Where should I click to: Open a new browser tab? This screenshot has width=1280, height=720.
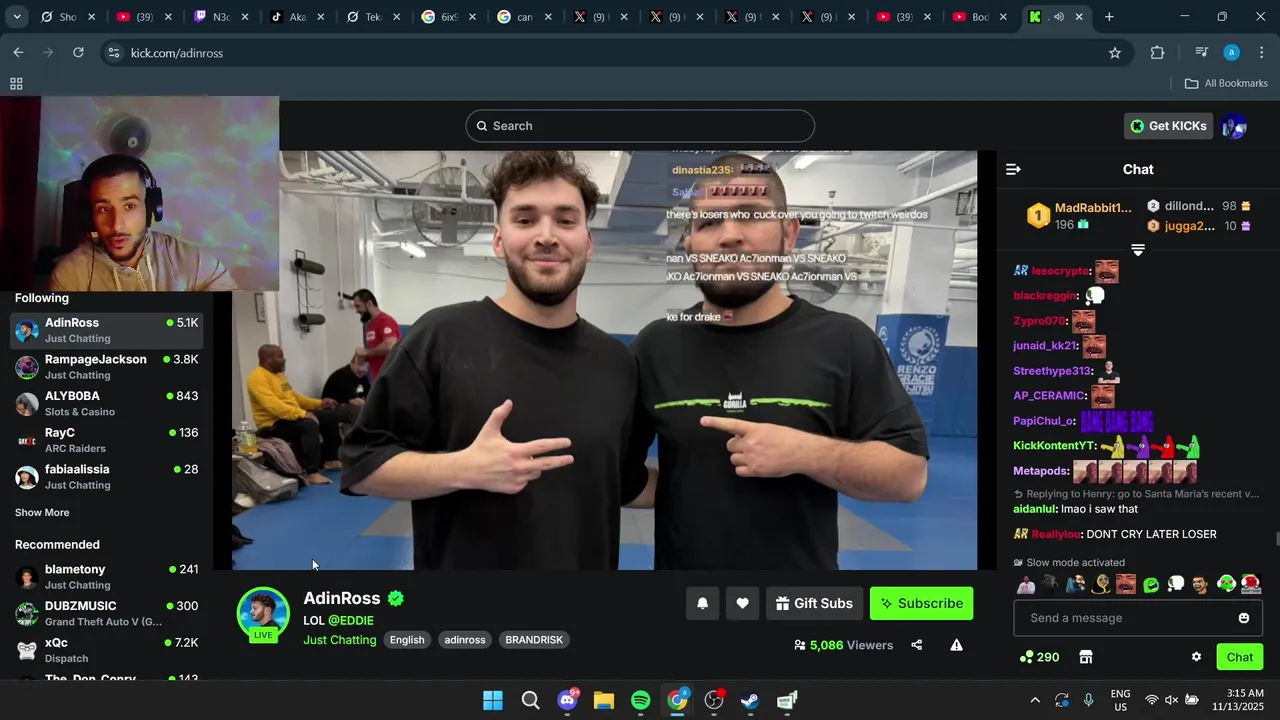click(1109, 17)
